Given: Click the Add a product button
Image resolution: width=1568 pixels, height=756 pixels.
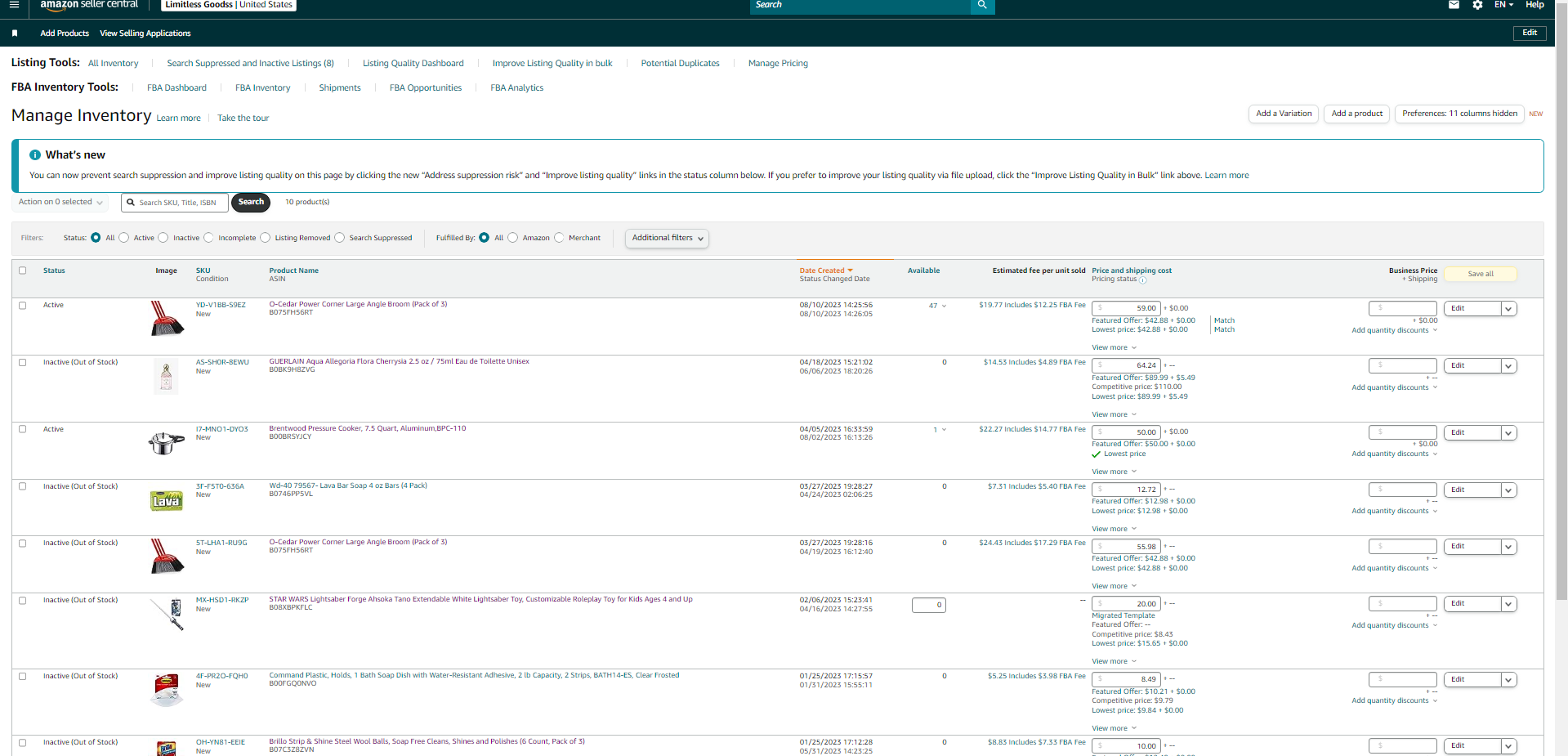Looking at the screenshot, I should (1357, 114).
